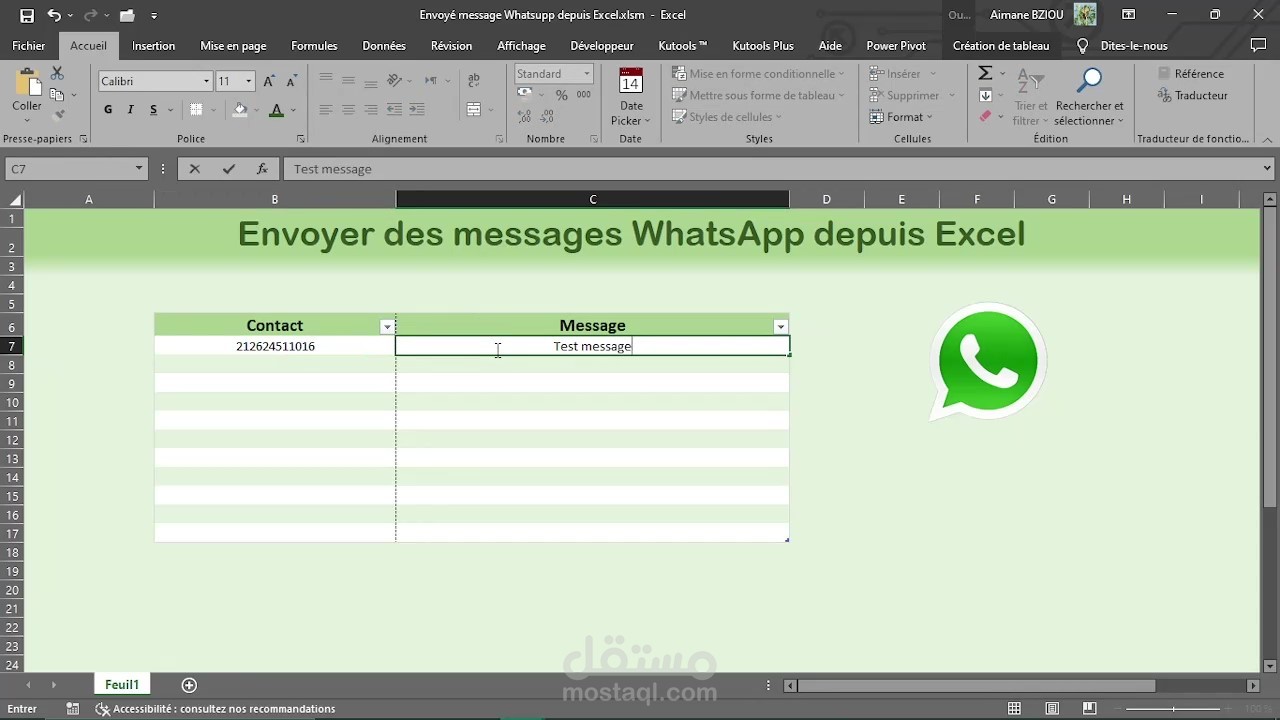Select the contact cell 212624511016
Screen dimensions: 1280x720
(x=275, y=346)
